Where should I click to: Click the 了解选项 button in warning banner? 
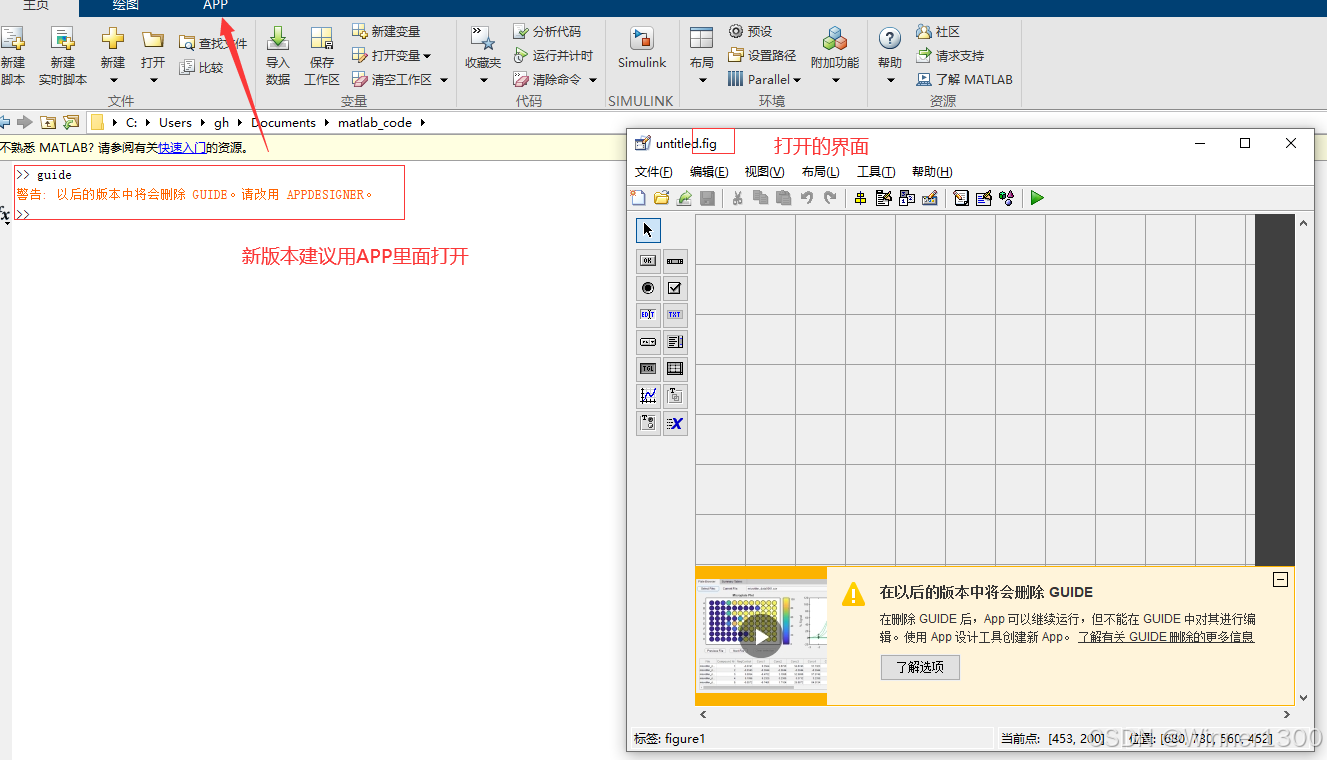[x=920, y=667]
